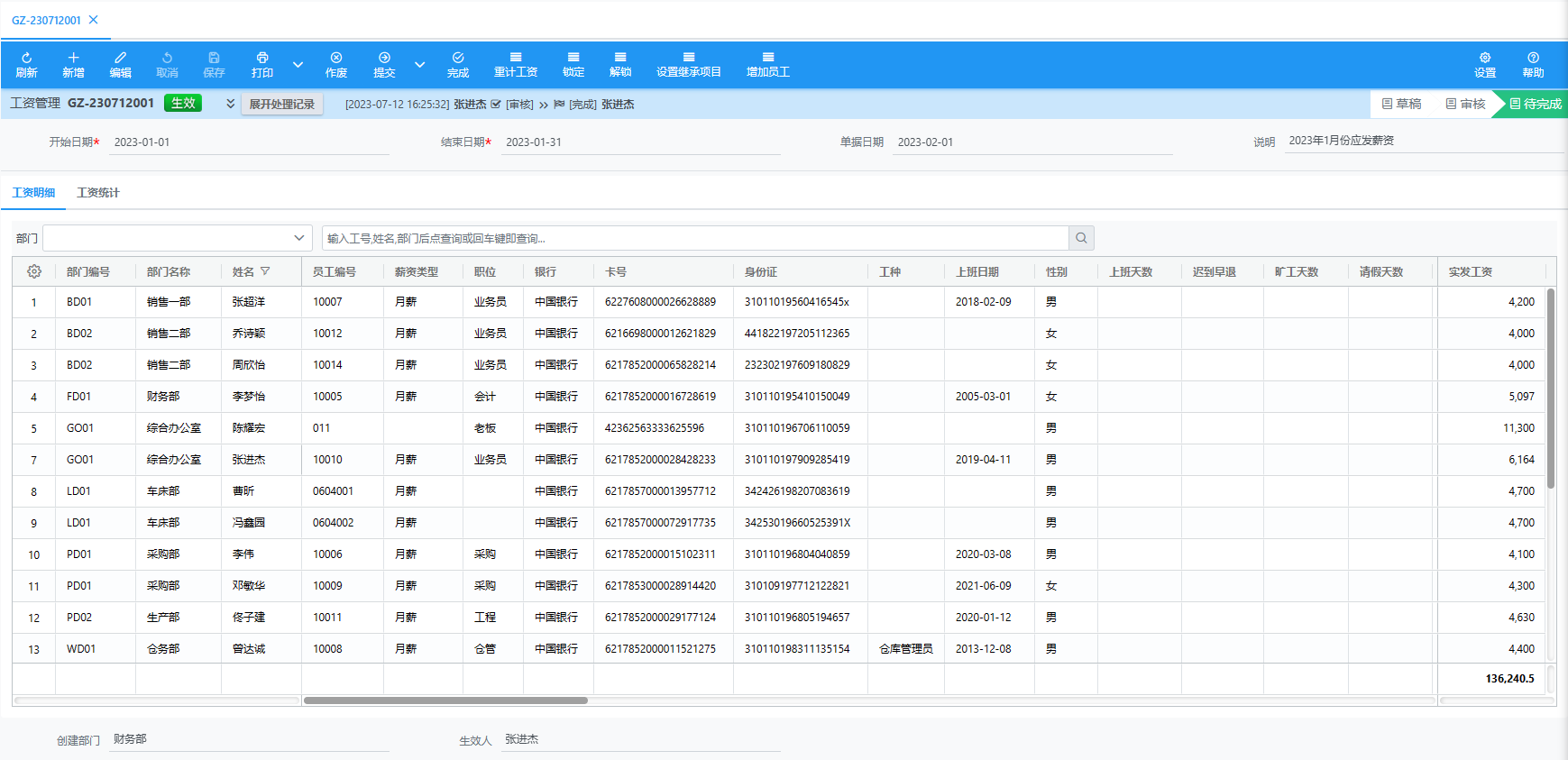Click the 刷新 refresh icon
This screenshot has height=760, width=1568.
(x=26, y=58)
